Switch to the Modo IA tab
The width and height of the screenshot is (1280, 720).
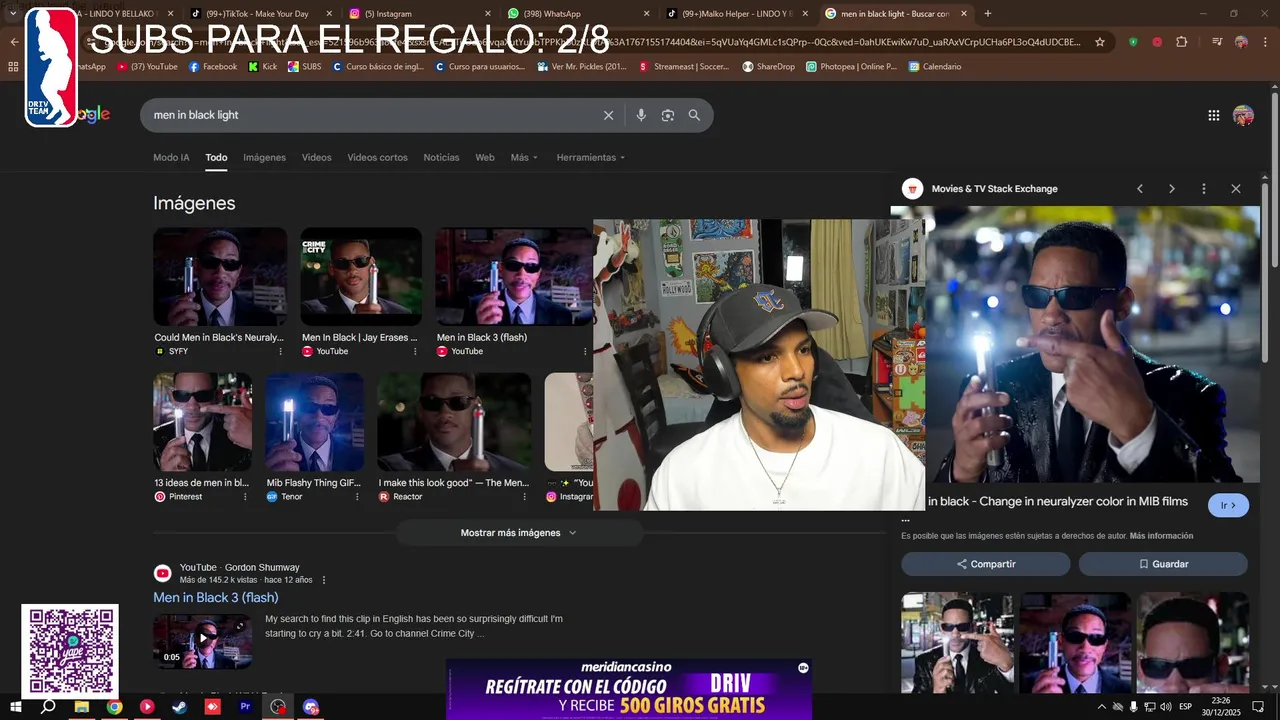click(x=171, y=158)
